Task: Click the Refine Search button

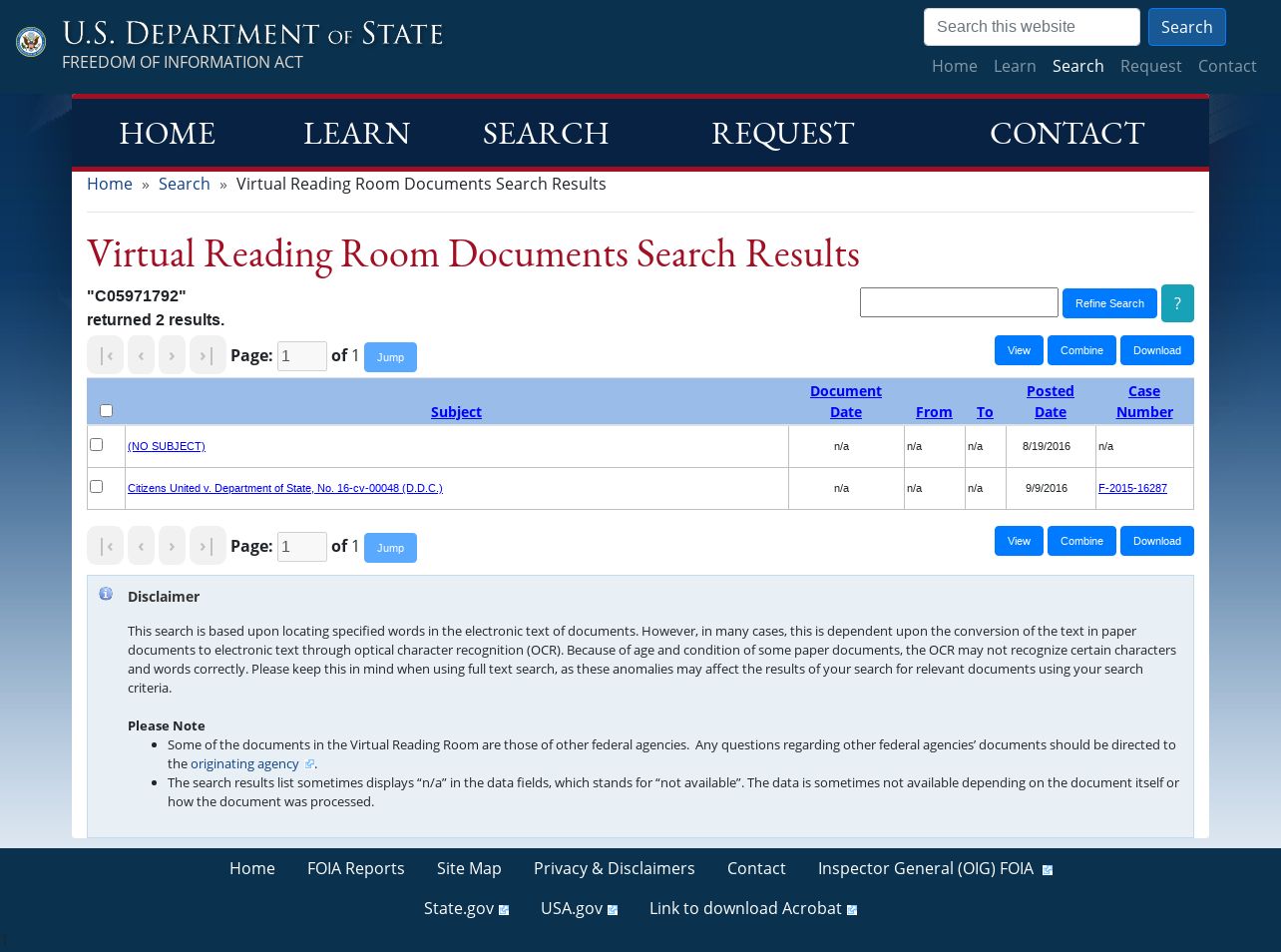Action: pos(1109,303)
